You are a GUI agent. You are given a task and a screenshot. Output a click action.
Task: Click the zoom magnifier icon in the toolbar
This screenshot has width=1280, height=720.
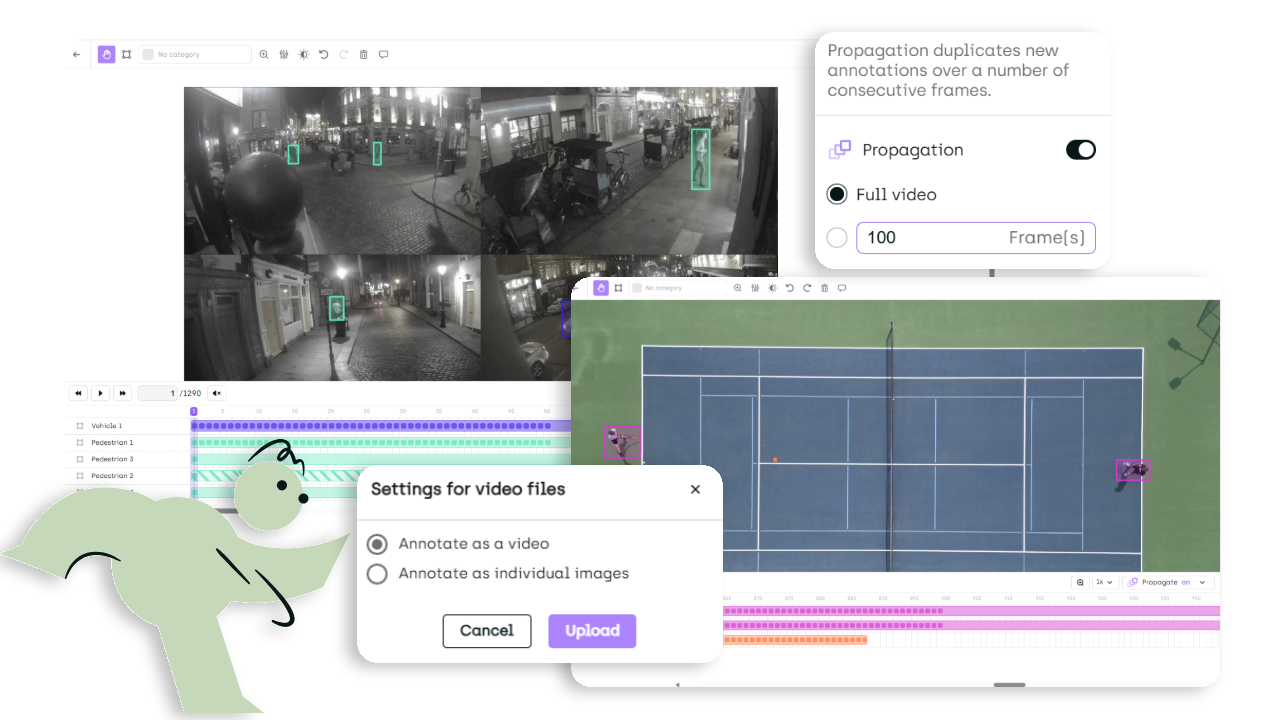click(264, 54)
